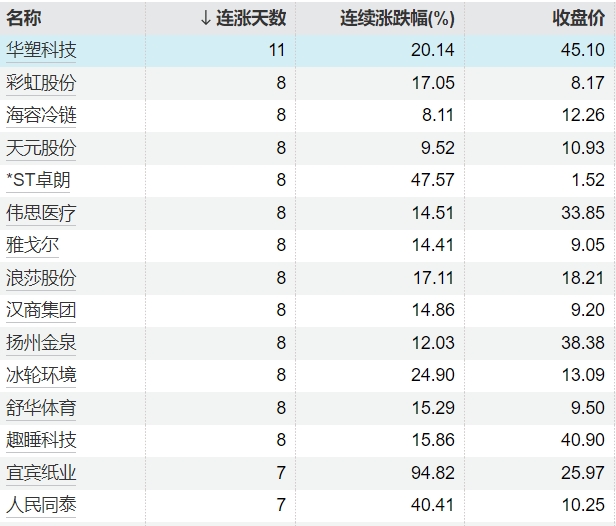Open the 华塑科技 stock link
Screen dimensions: 616x526
pos(41,50)
